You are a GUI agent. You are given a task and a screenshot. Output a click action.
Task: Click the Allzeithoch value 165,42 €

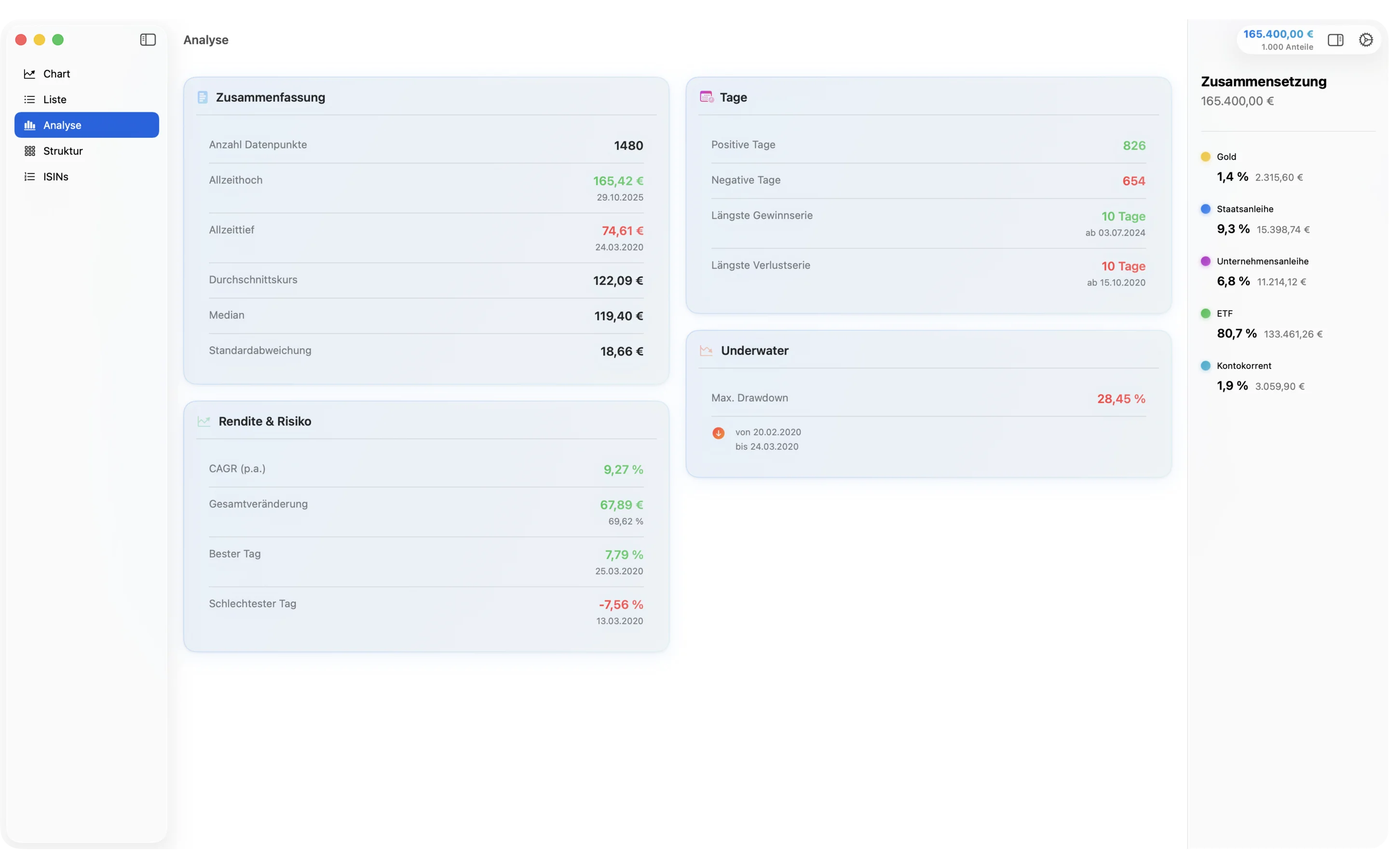pos(618,180)
